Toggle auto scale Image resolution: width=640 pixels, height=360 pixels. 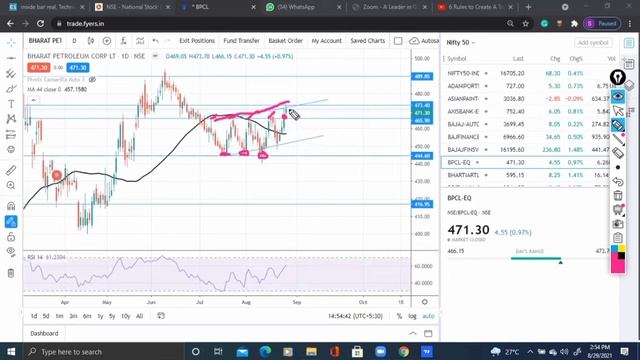428,316
